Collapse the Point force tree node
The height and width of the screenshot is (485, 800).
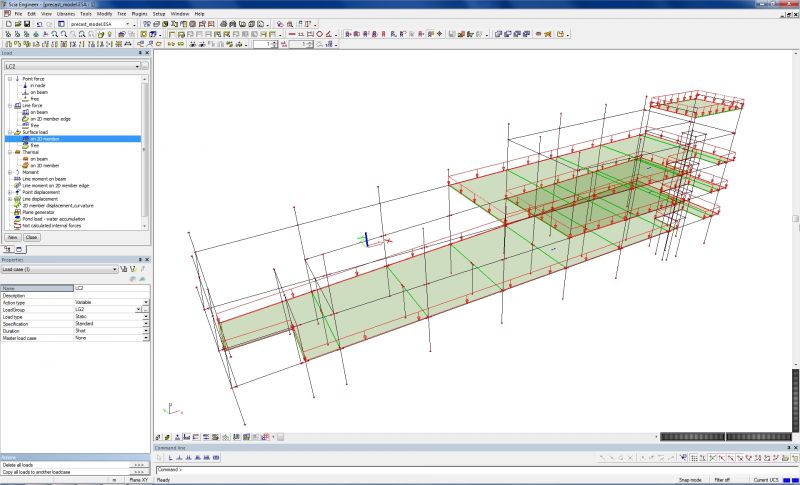click(8, 79)
